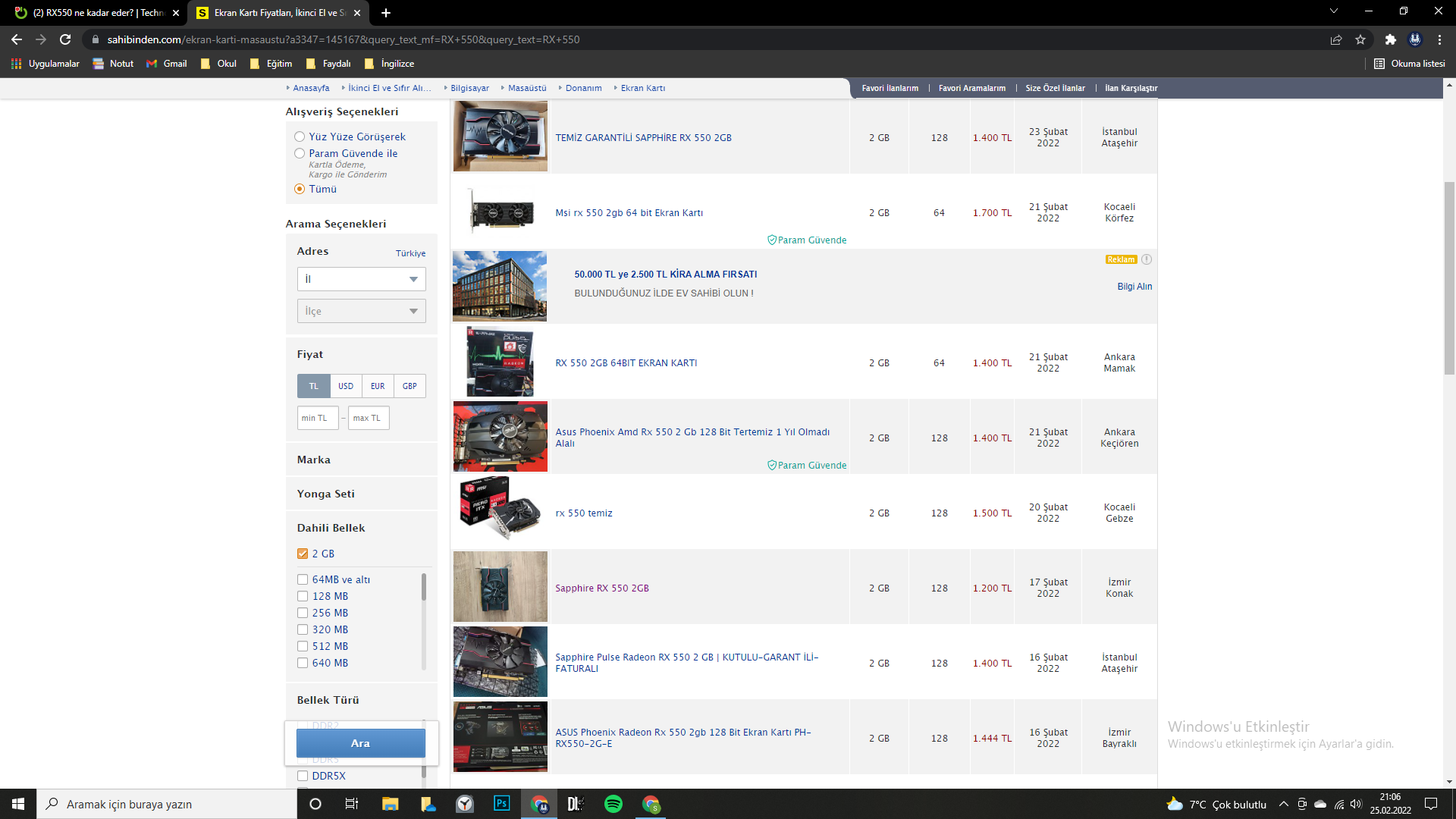This screenshot has width=1456, height=819.
Task: Reload the page with the refresh icon
Action: coord(65,39)
